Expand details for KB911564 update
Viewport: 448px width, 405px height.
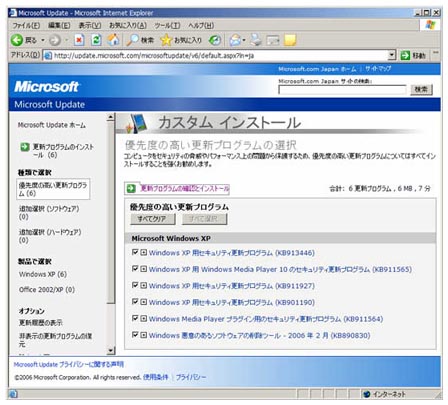tap(143, 318)
